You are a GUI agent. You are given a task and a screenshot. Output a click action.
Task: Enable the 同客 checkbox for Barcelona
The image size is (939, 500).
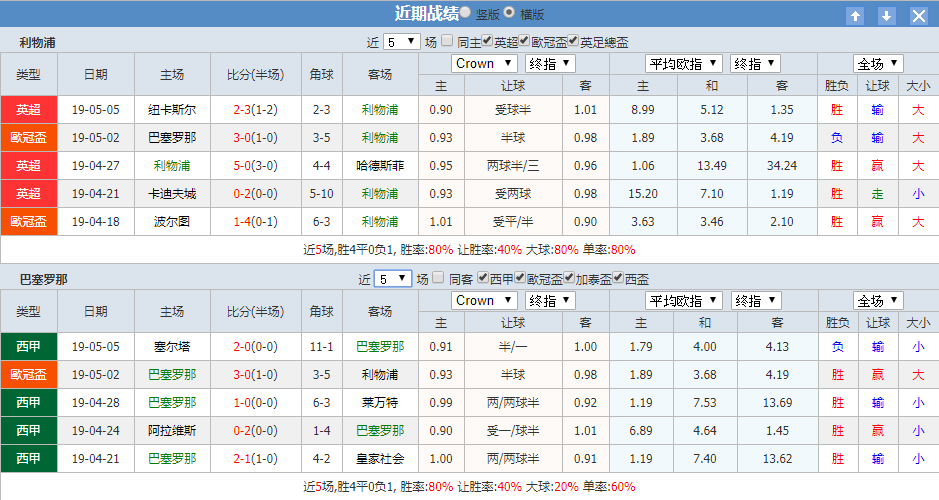click(x=439, y=279)
